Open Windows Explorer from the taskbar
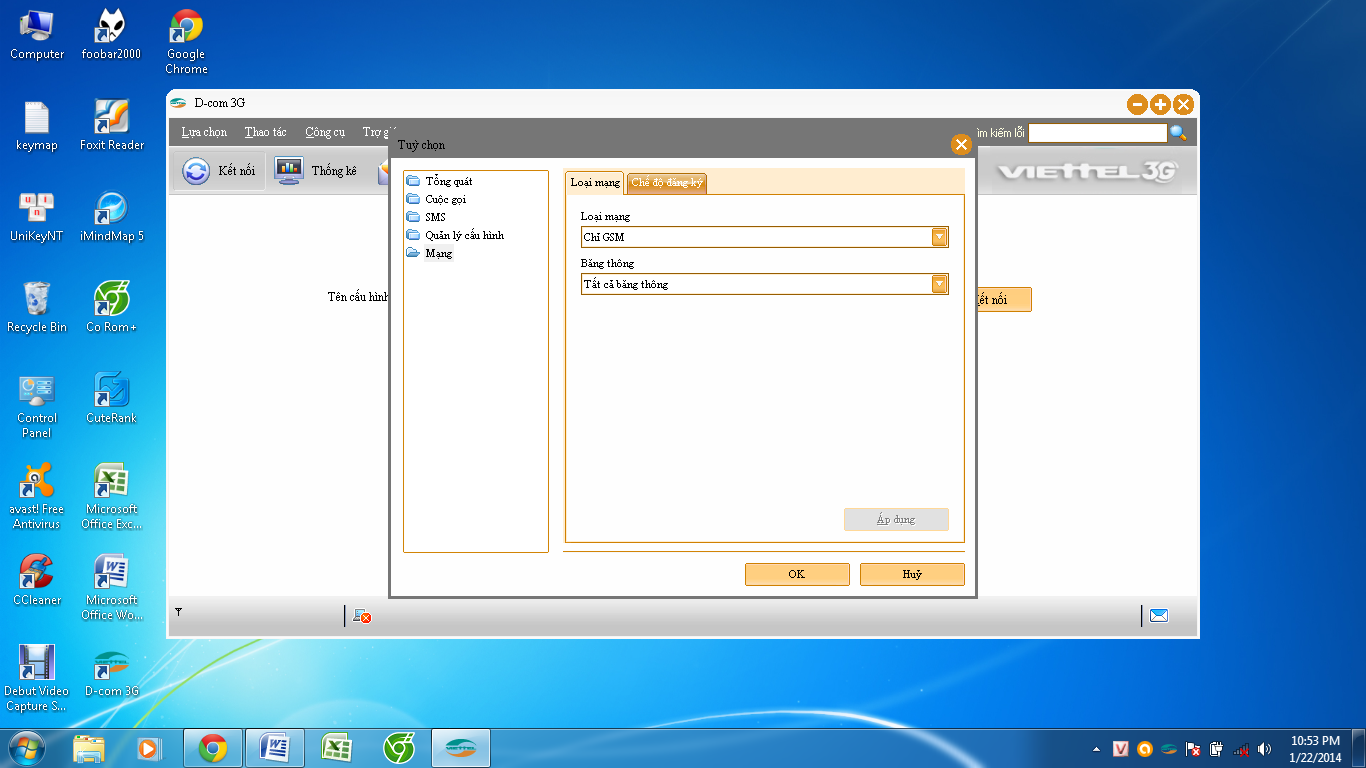Screen dimensions: 1366x768 pos(89,748)
